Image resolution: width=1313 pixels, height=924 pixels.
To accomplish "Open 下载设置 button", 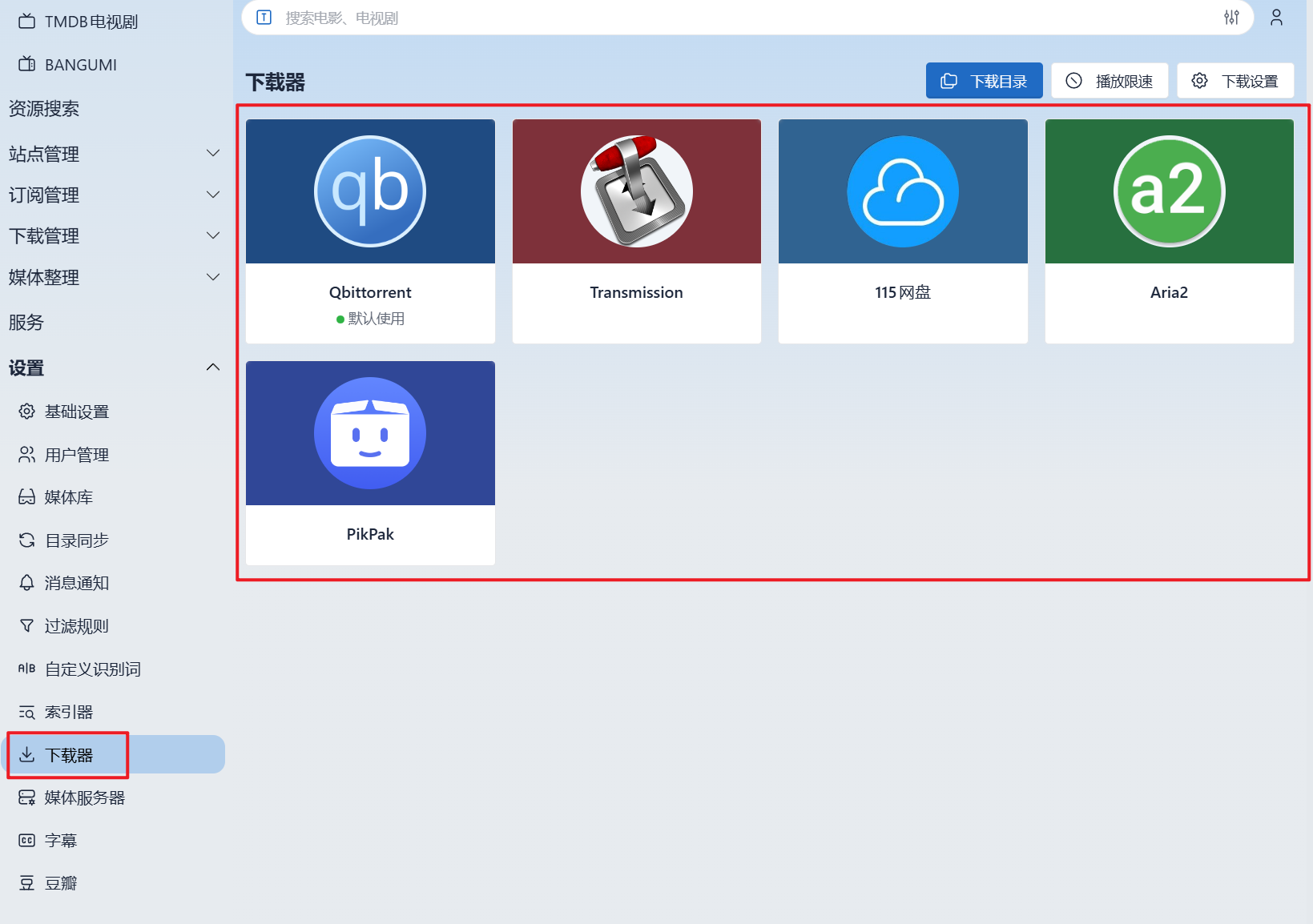I will click(x=1235, y=81).
